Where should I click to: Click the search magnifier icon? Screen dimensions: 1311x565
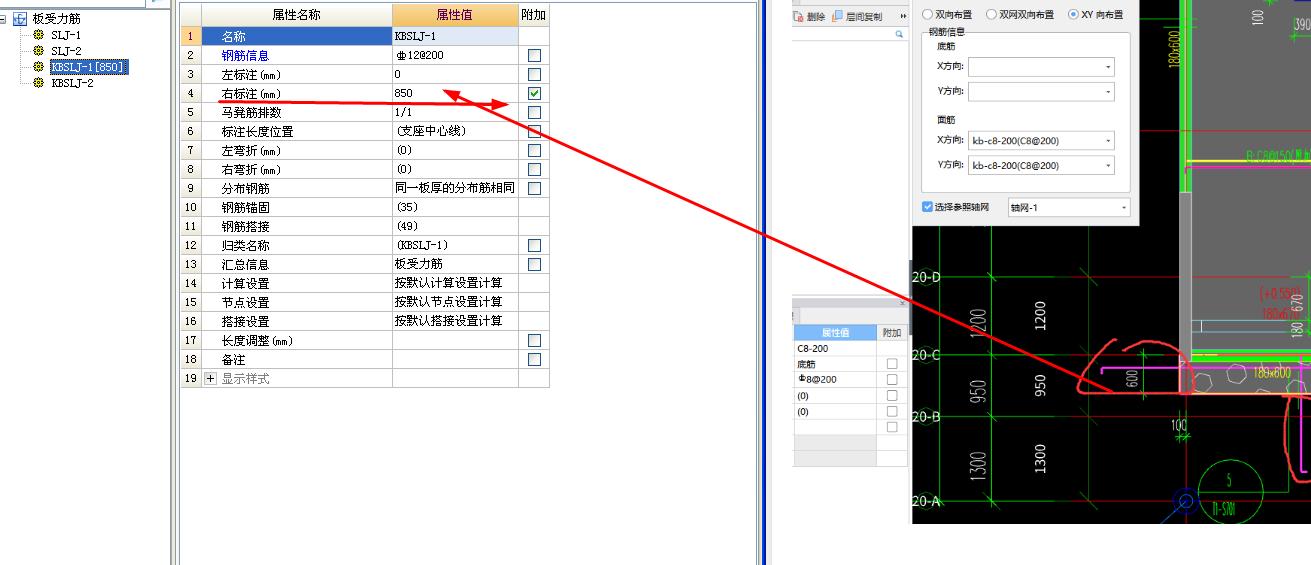tap(899, 34)
